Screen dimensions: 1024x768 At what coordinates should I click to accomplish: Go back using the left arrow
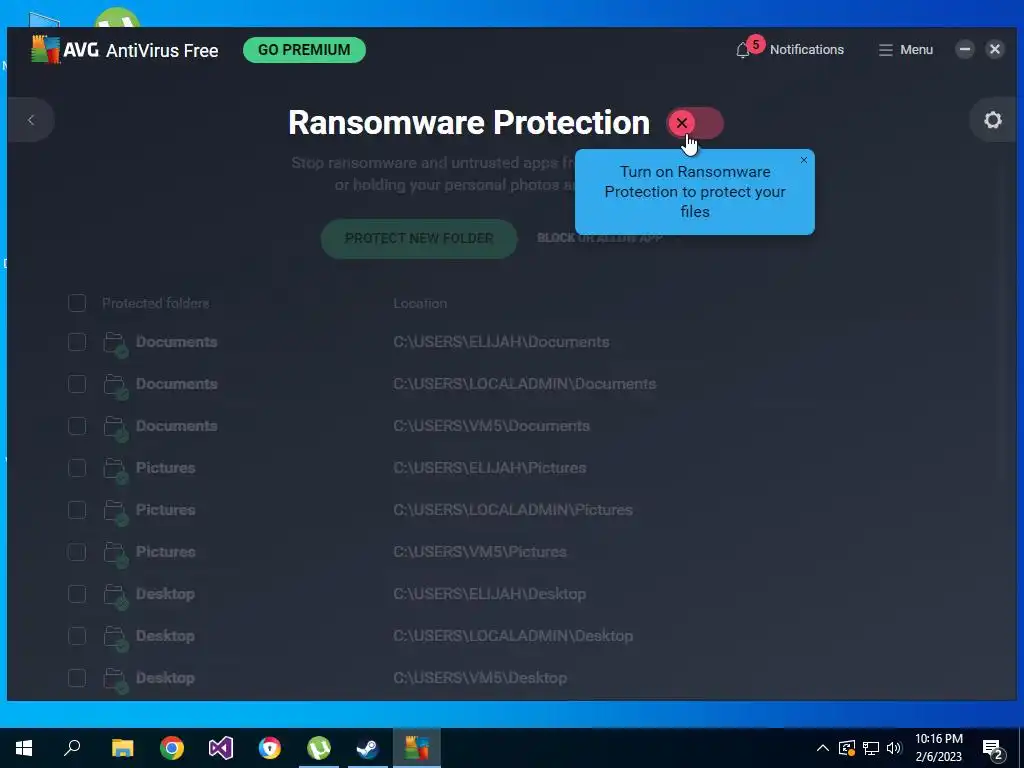point(31,120)
